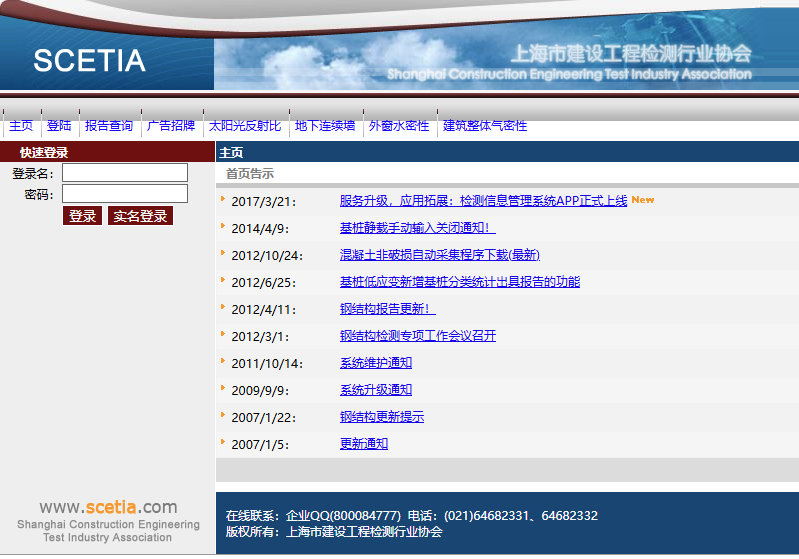Click into the 密码 password field
The width and height of the screenshot is (799, 559).
point(125,194)
